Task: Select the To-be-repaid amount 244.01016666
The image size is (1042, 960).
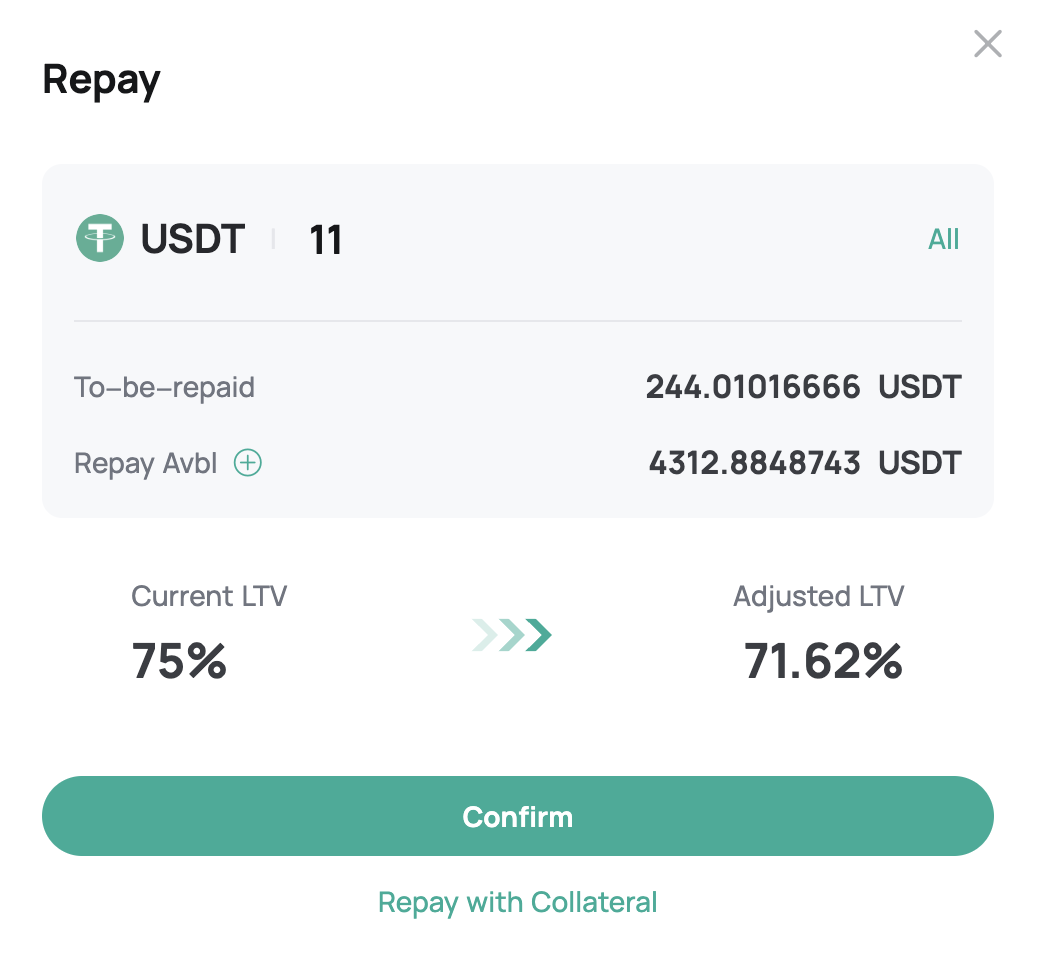Action: tap(753, 387)
